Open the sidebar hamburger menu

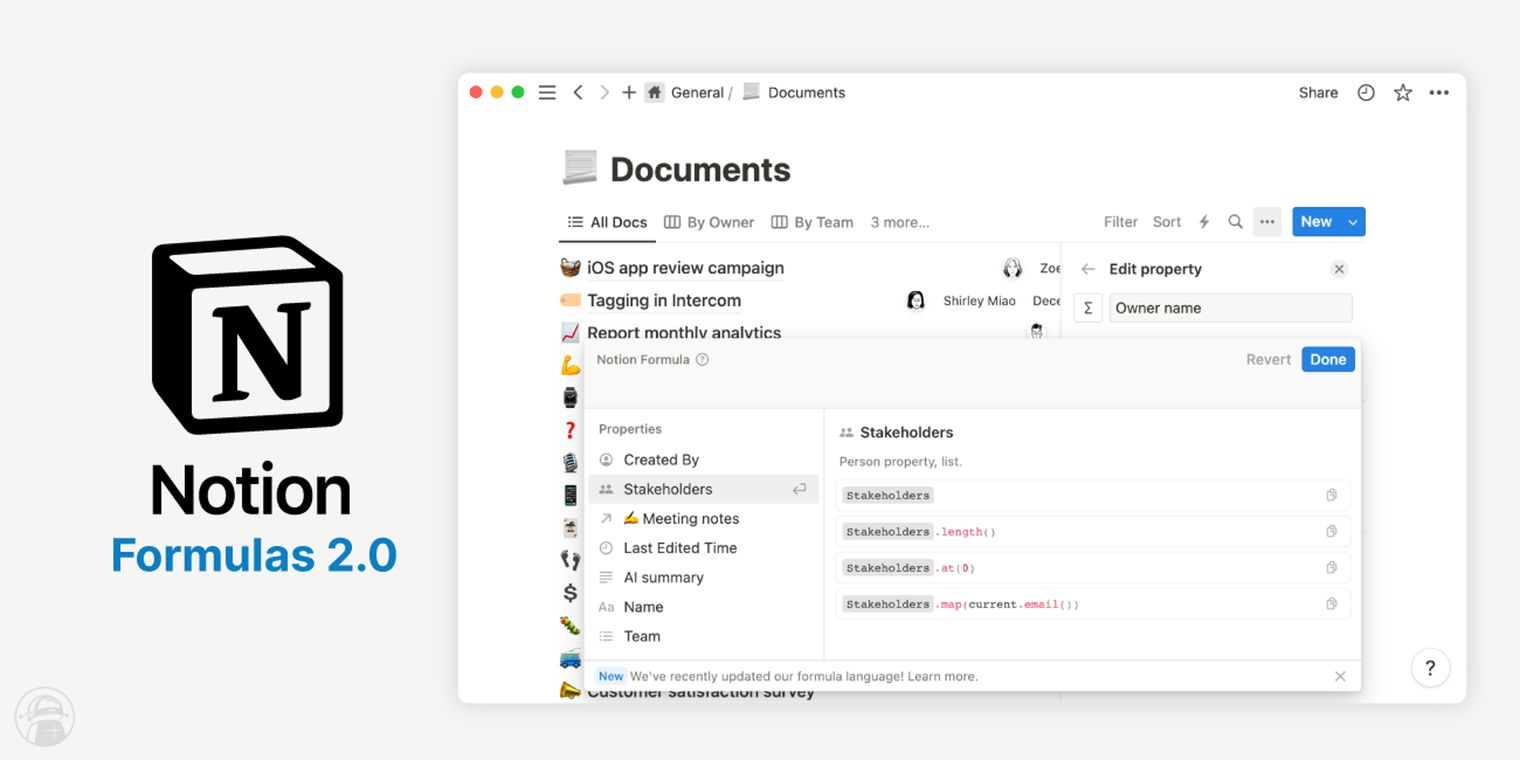click(547, 92)
